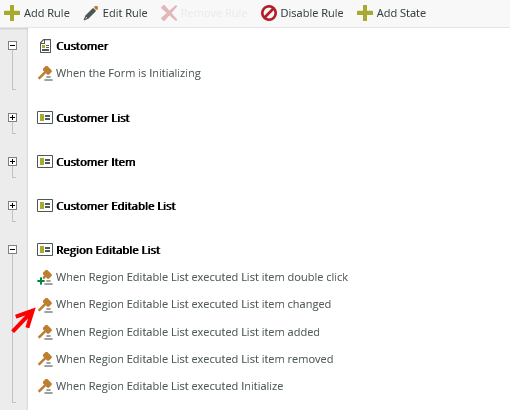Click the Customer form document icon

click(45, 46)
